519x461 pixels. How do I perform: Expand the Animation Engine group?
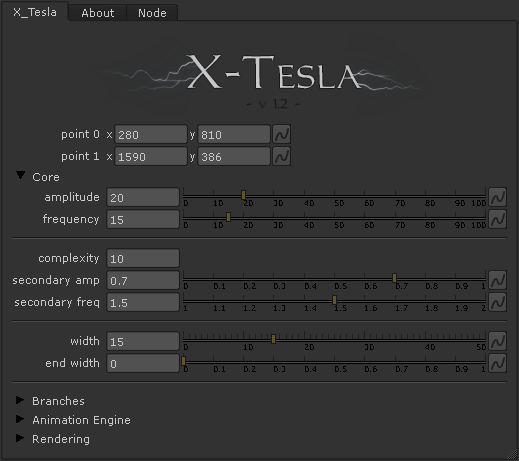coord(20,419)
